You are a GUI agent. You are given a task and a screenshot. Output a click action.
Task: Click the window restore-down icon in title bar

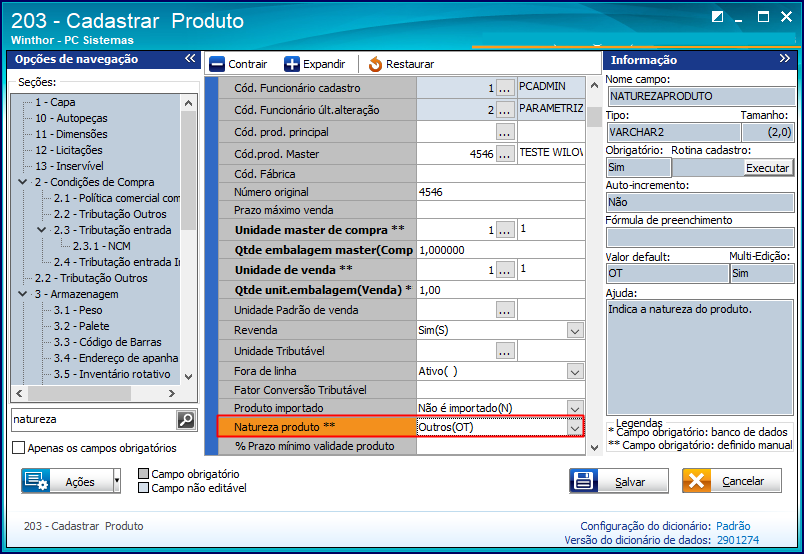click(x=717, y=17)
